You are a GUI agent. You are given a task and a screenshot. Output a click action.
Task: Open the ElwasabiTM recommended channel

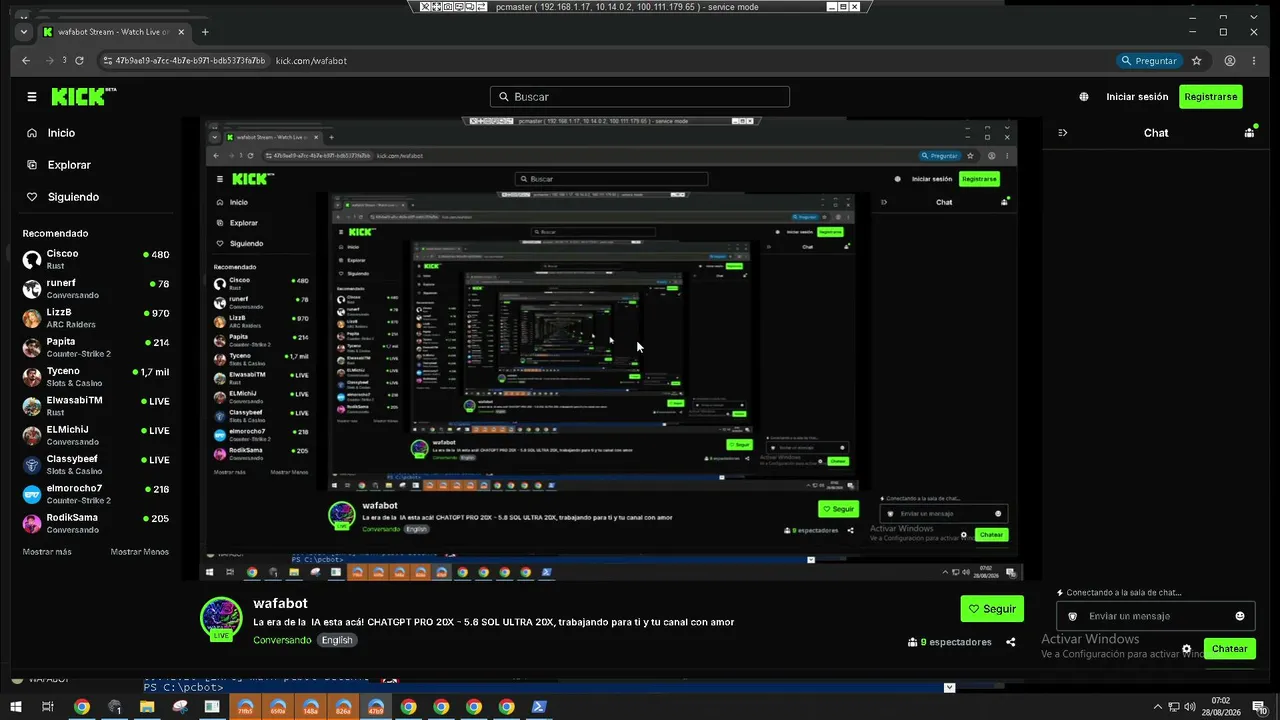point(96,406)
